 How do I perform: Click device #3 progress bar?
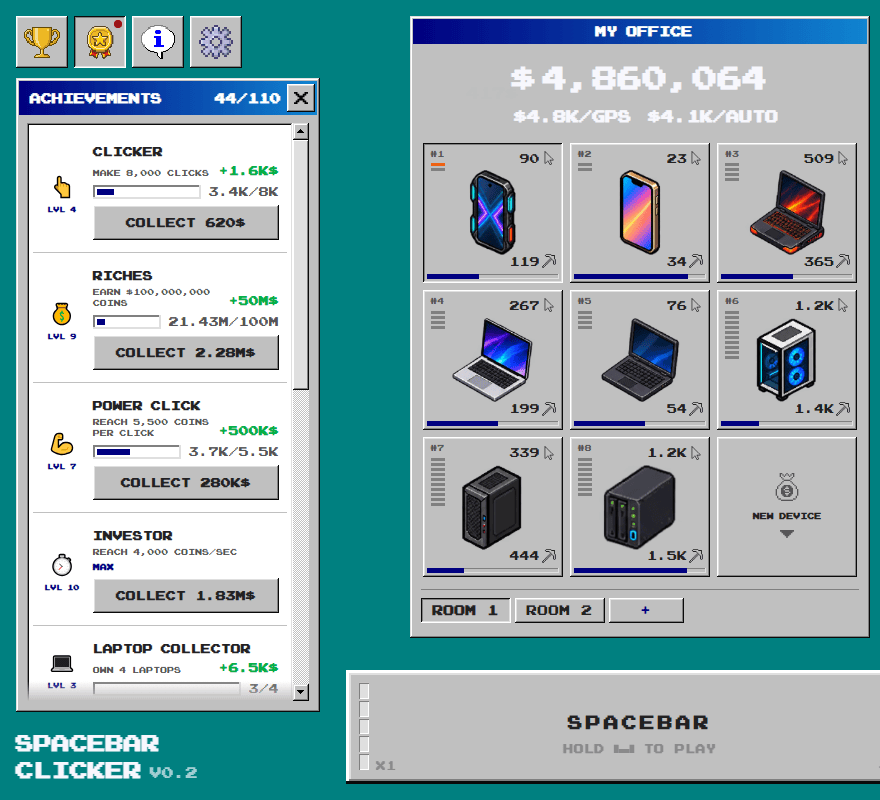pos(786,276)
